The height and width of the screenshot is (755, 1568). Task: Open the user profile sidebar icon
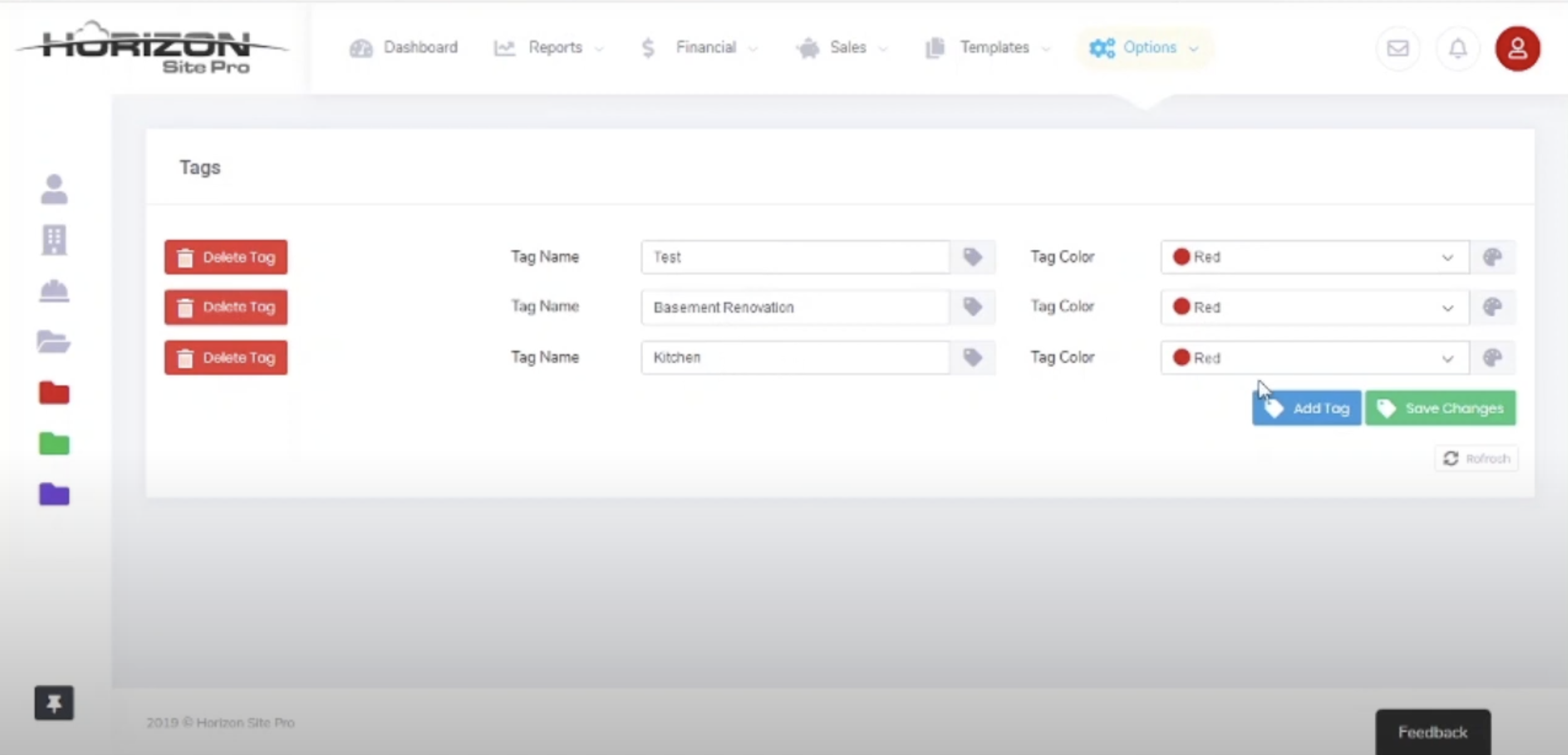point(54,190)
